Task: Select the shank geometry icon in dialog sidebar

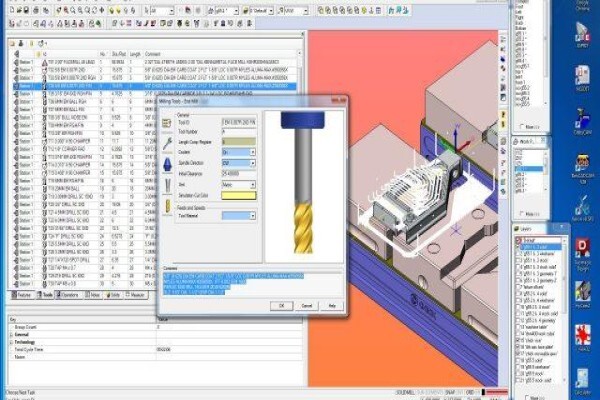Action: pos(168,186)
